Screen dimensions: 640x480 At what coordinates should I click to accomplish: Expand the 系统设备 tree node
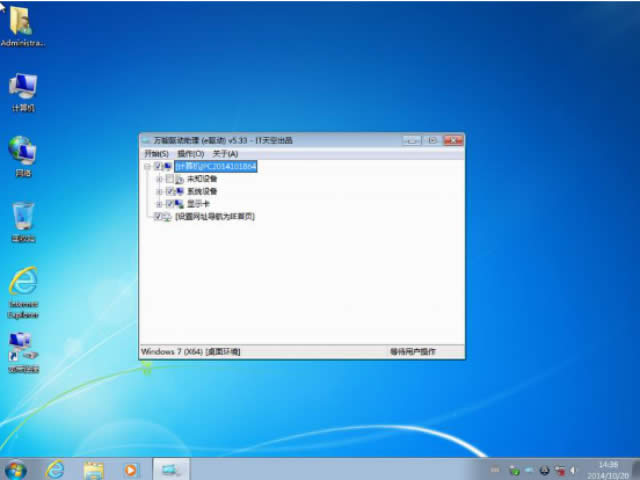pyautogui.click(x=158, y=191)
